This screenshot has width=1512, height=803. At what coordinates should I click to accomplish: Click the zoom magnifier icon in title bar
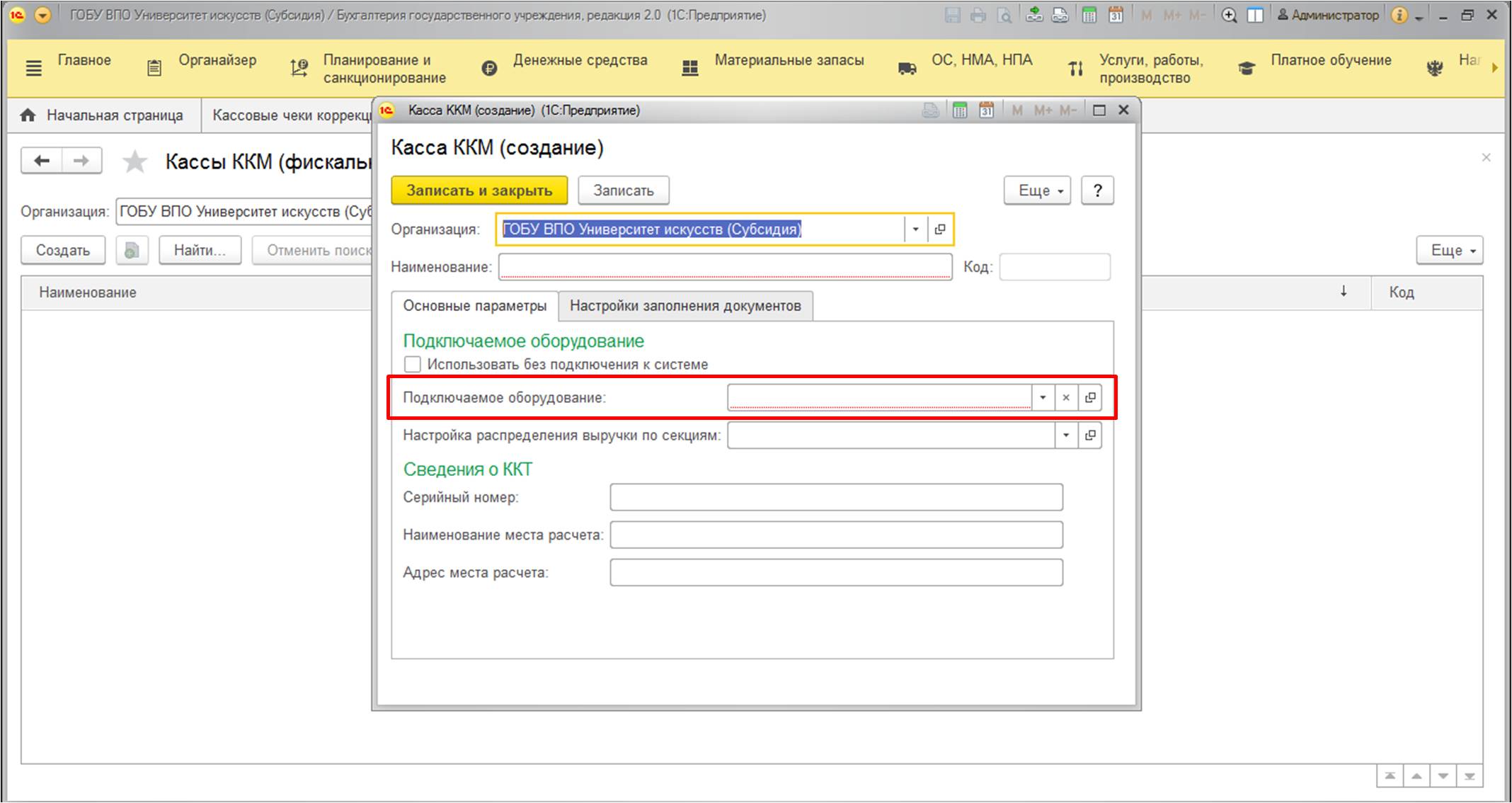[x=1229, y=15]
